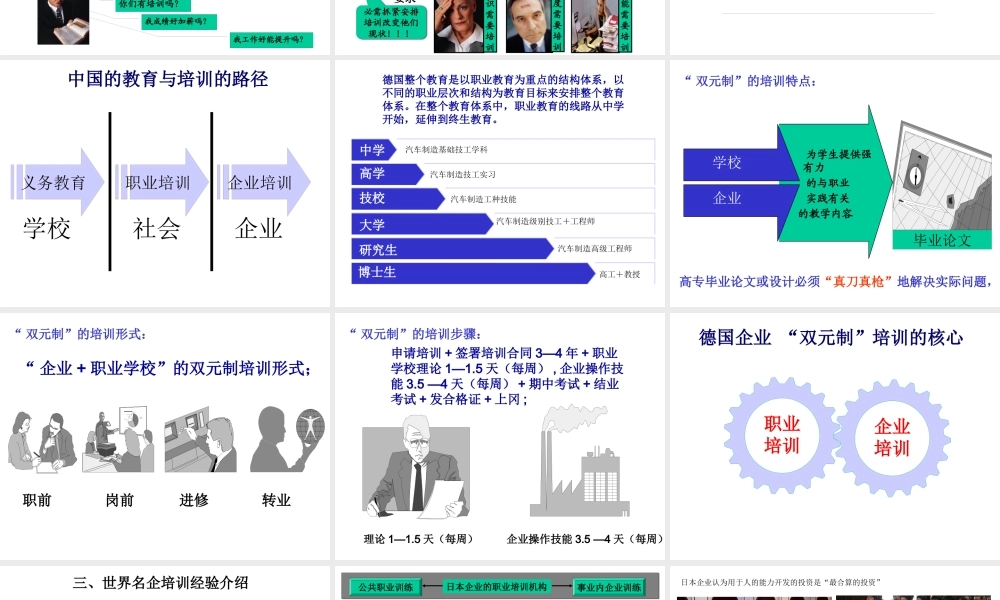Click the gear labeled 企业培训

click(892, 437)
